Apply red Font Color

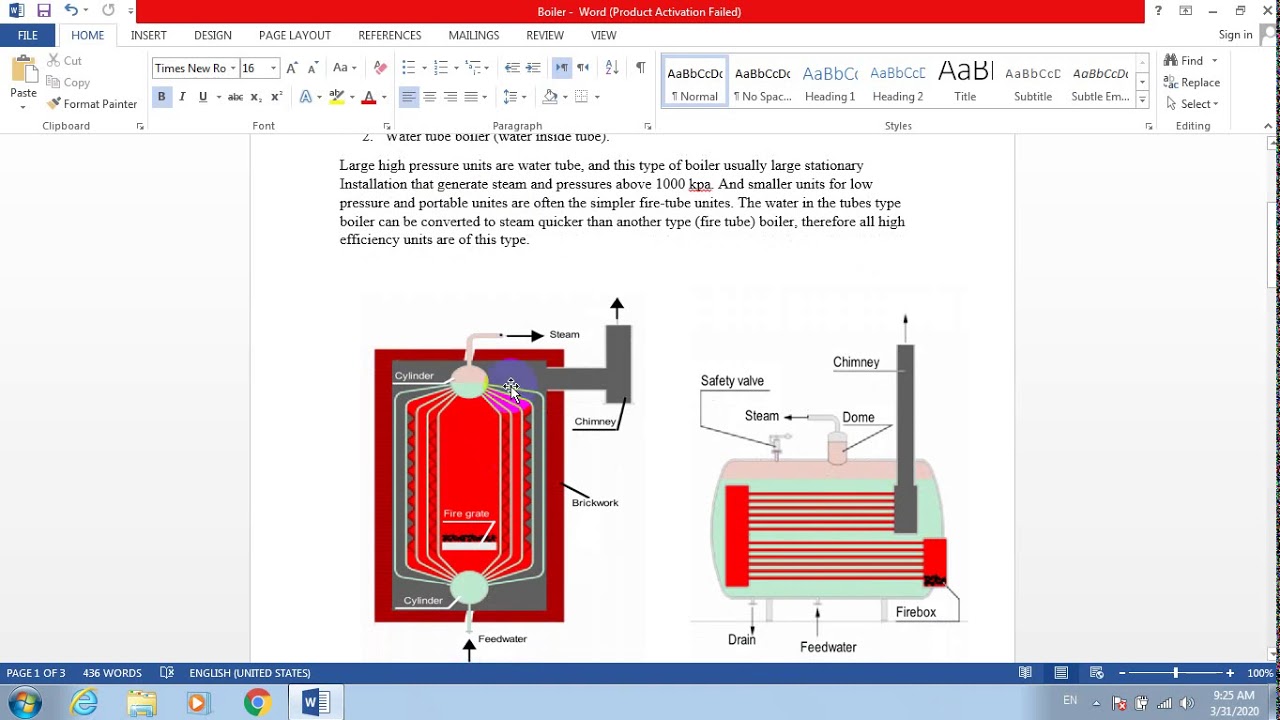(x=368, y=97)
